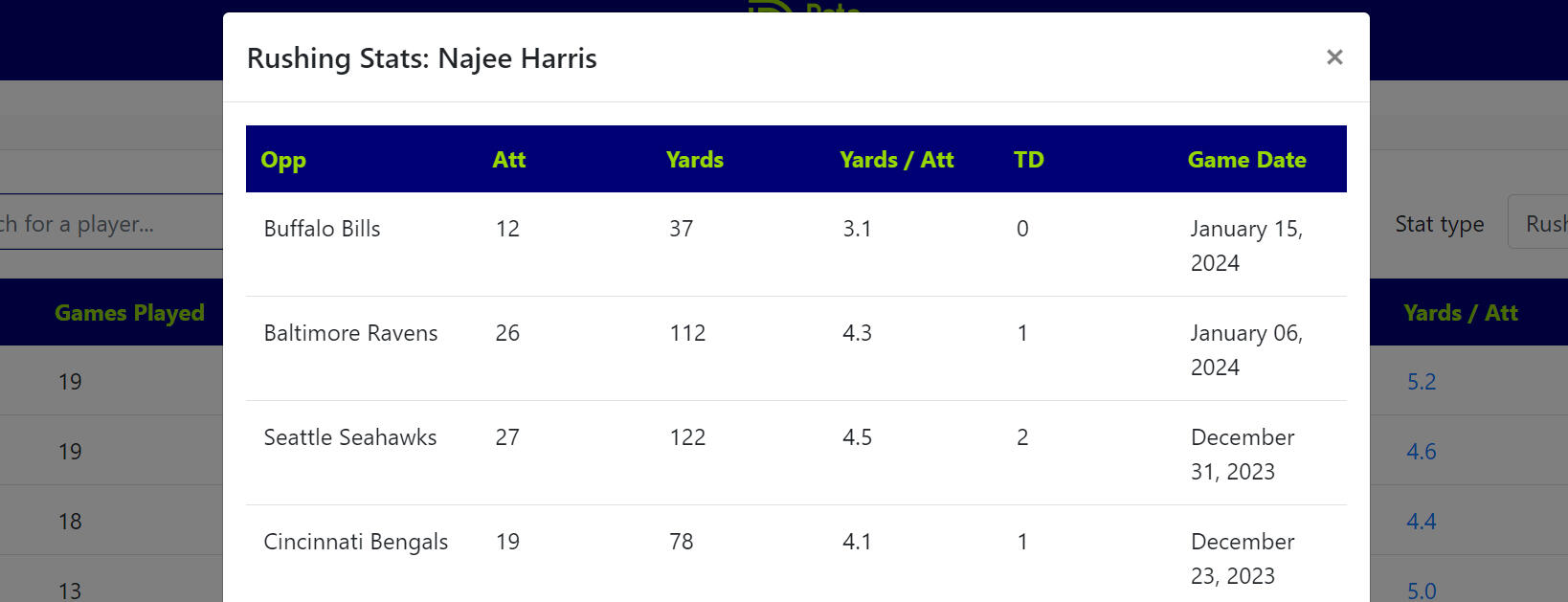The image size is (1568, 602).
Task: Open the 5.2 yards per attempt link
Action: tap(1422, 382)
